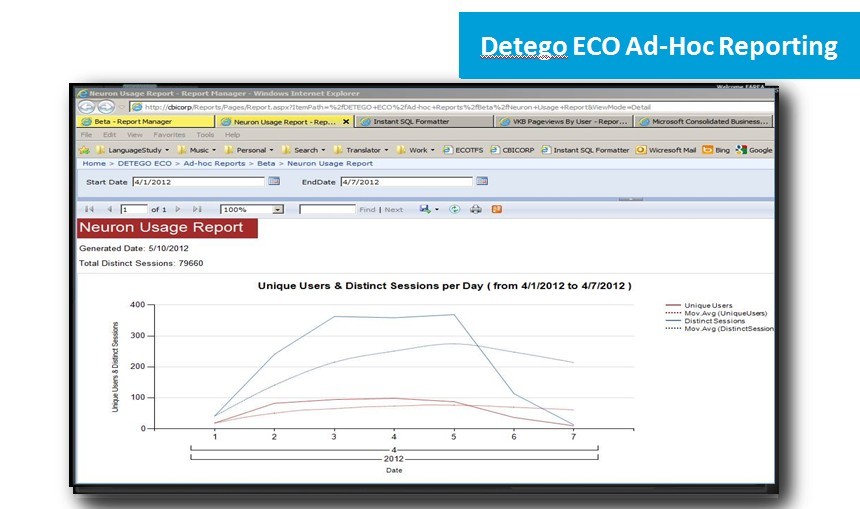Image resolution: width=860 pixels, height=509 pixels.
Task: Switch to Beta - Report Manager tab
Action: pos(146,122)
